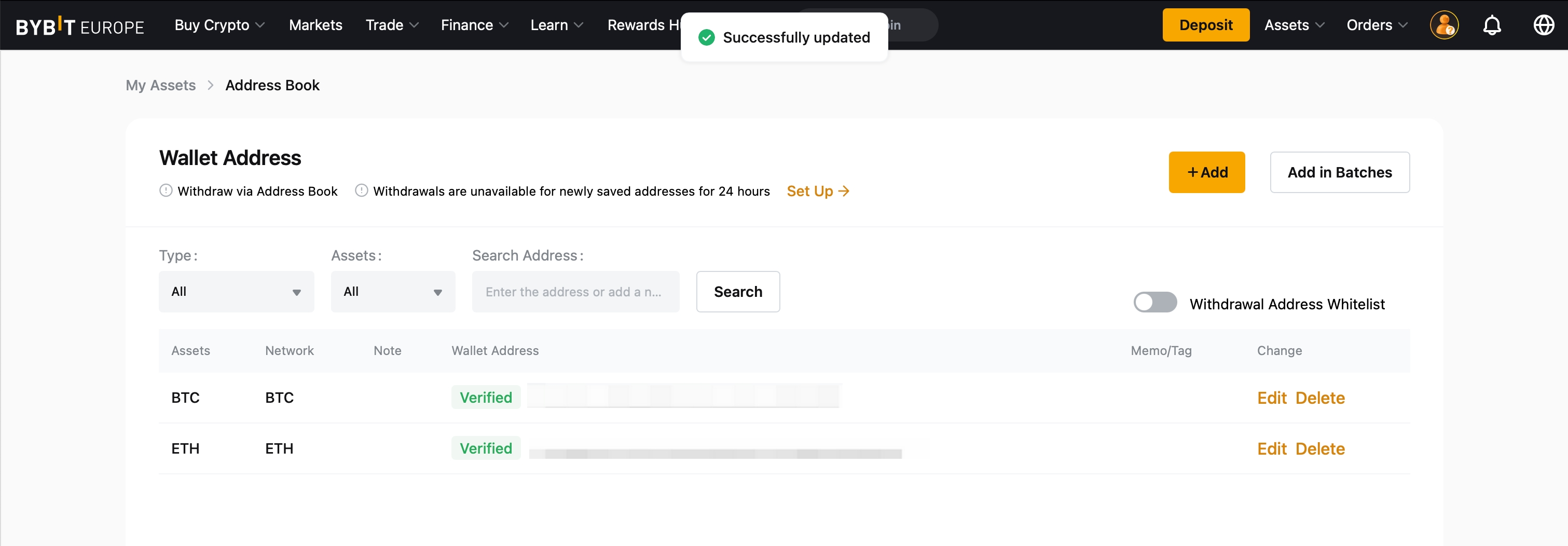The width and height of the screenshot is (1568, 546).
Task: Expand the Buy Crypto menu
Action: 219,25
